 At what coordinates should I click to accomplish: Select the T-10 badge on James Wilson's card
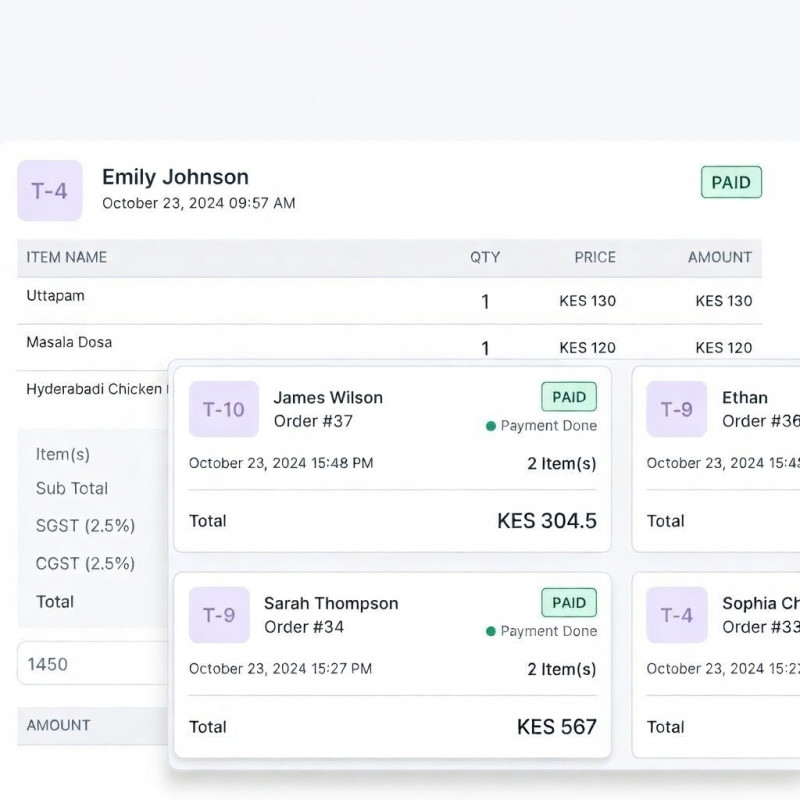[x=223, y=409]
